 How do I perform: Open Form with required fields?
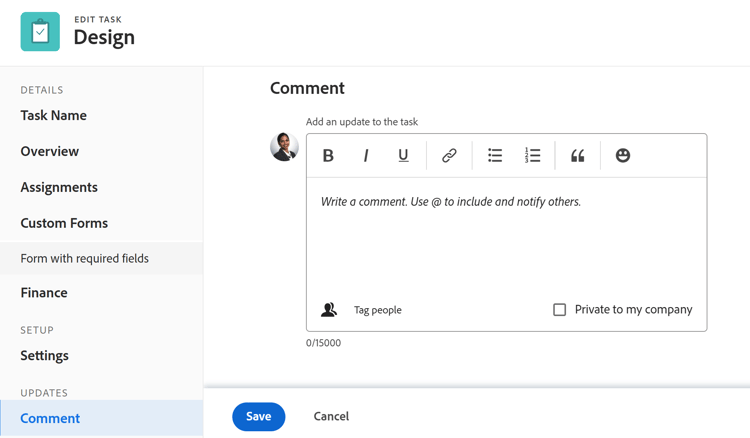tap(85, 258)
